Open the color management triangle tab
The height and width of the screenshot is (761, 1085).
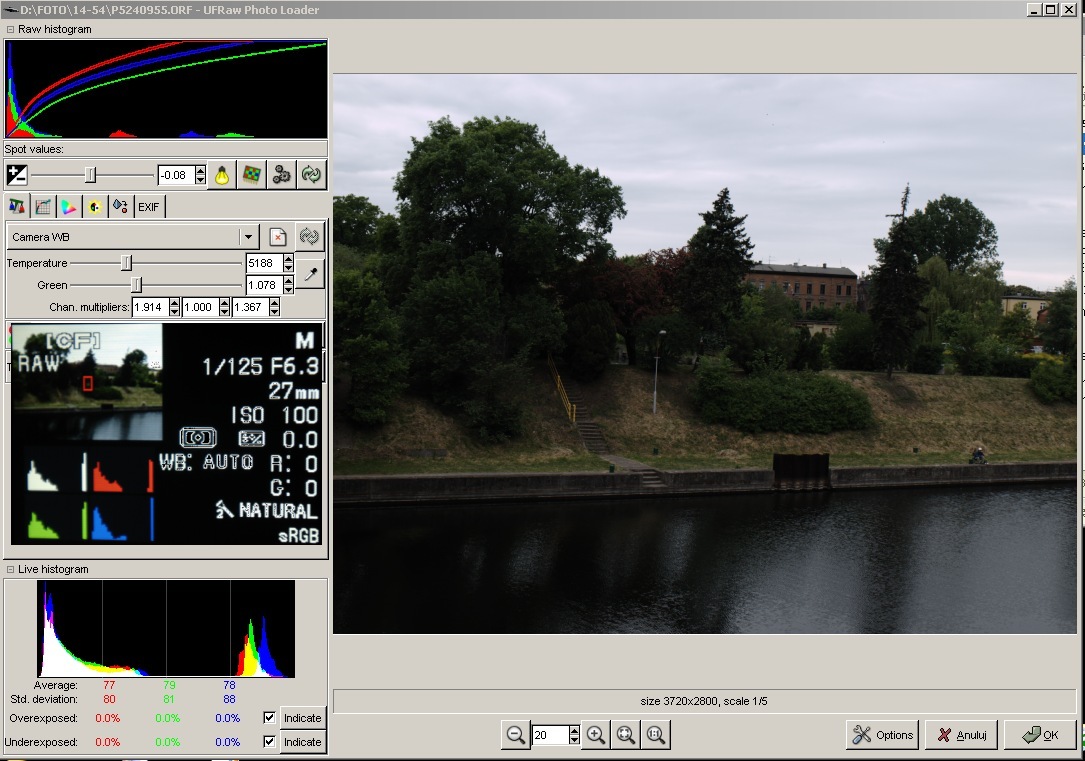click(x=69, y=207)
